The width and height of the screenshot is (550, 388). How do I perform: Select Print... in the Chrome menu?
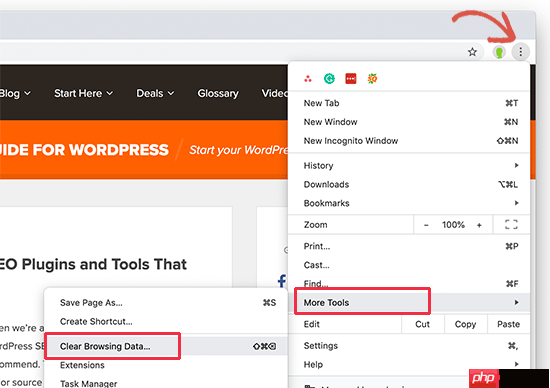pos(409,246)
